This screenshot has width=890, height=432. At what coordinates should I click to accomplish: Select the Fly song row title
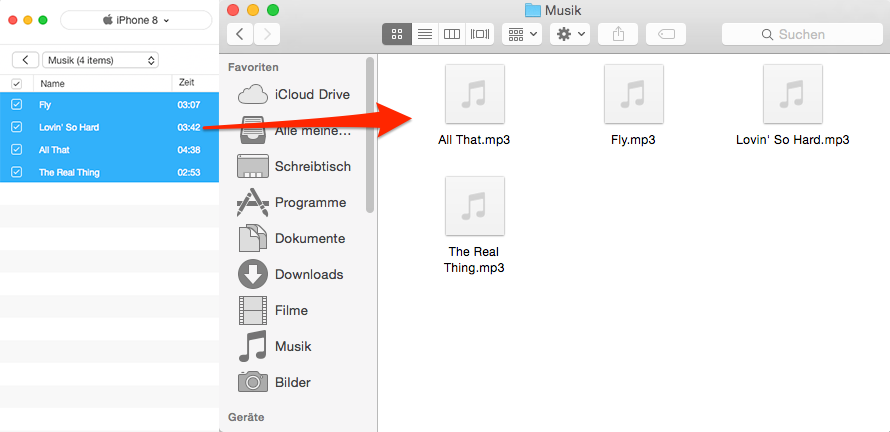pos(45,104)
